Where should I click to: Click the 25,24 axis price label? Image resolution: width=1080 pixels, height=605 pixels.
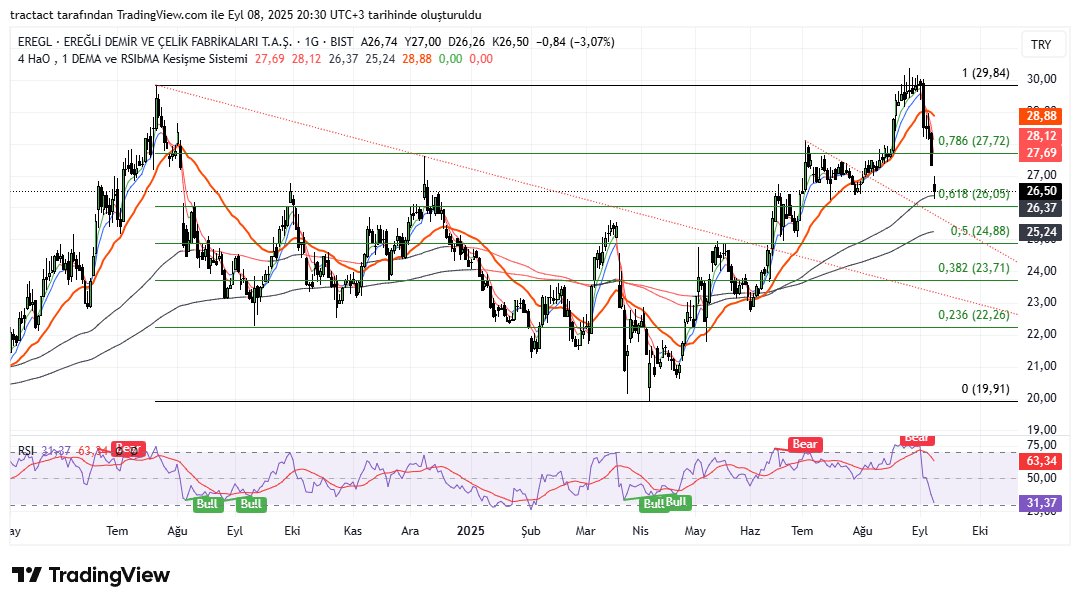point(1041,232)
